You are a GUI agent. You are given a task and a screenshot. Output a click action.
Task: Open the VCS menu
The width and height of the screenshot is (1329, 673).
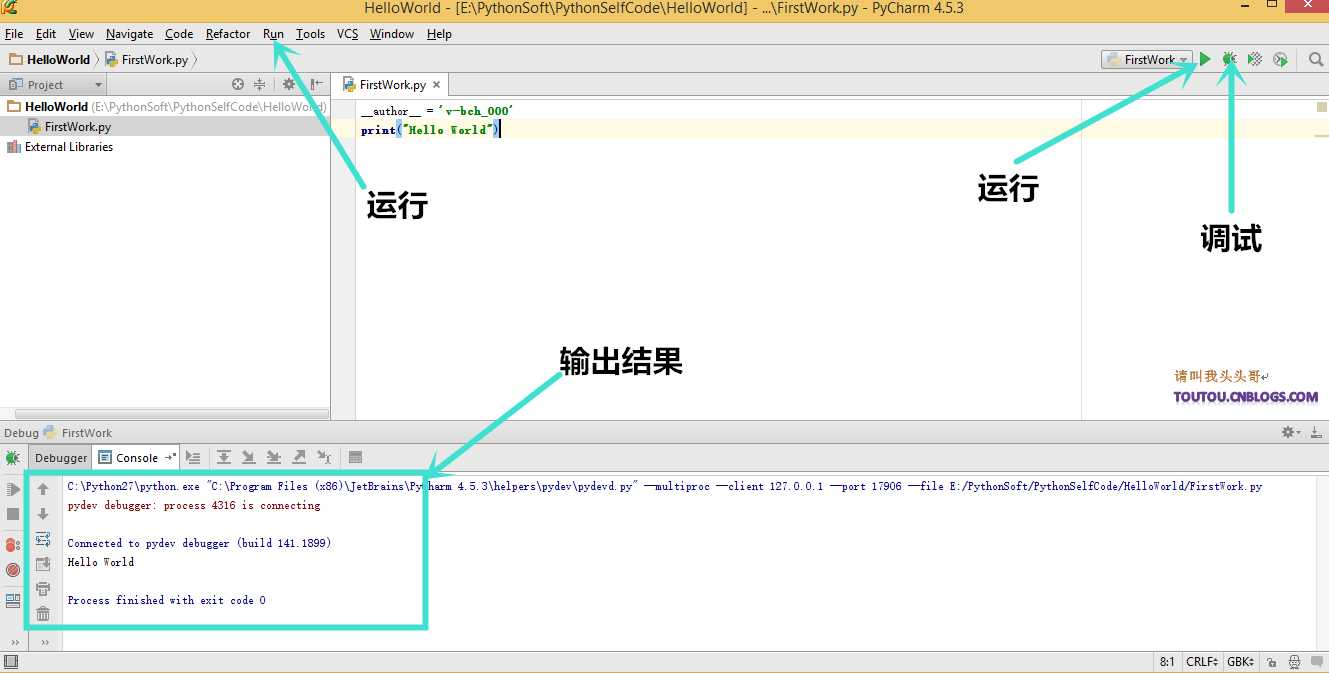coord(347,34)
